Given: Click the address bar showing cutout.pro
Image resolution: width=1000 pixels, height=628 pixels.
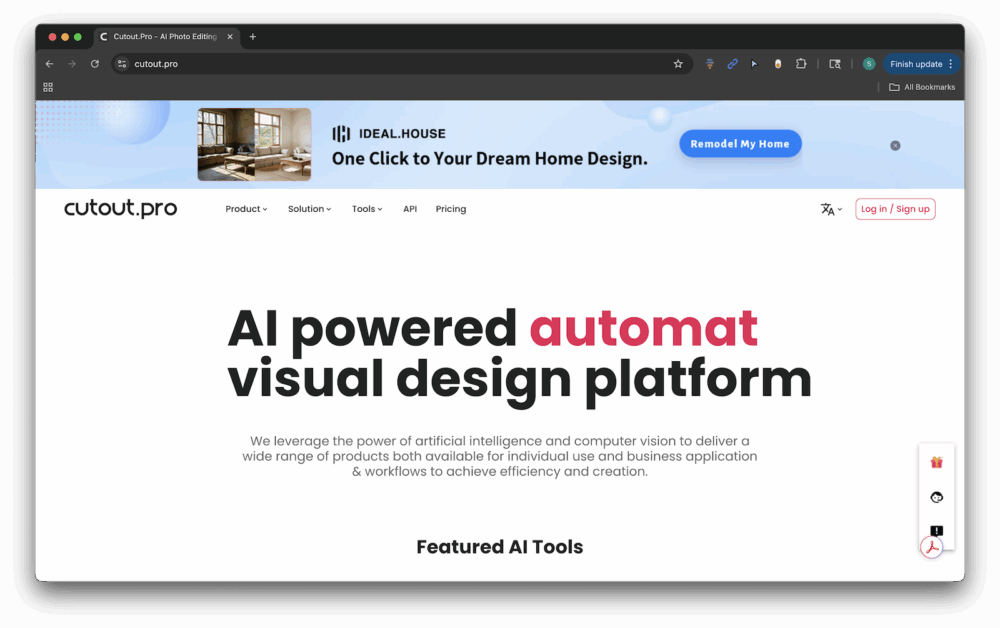Looking at the screenshot, I should [x=400, y=64].
